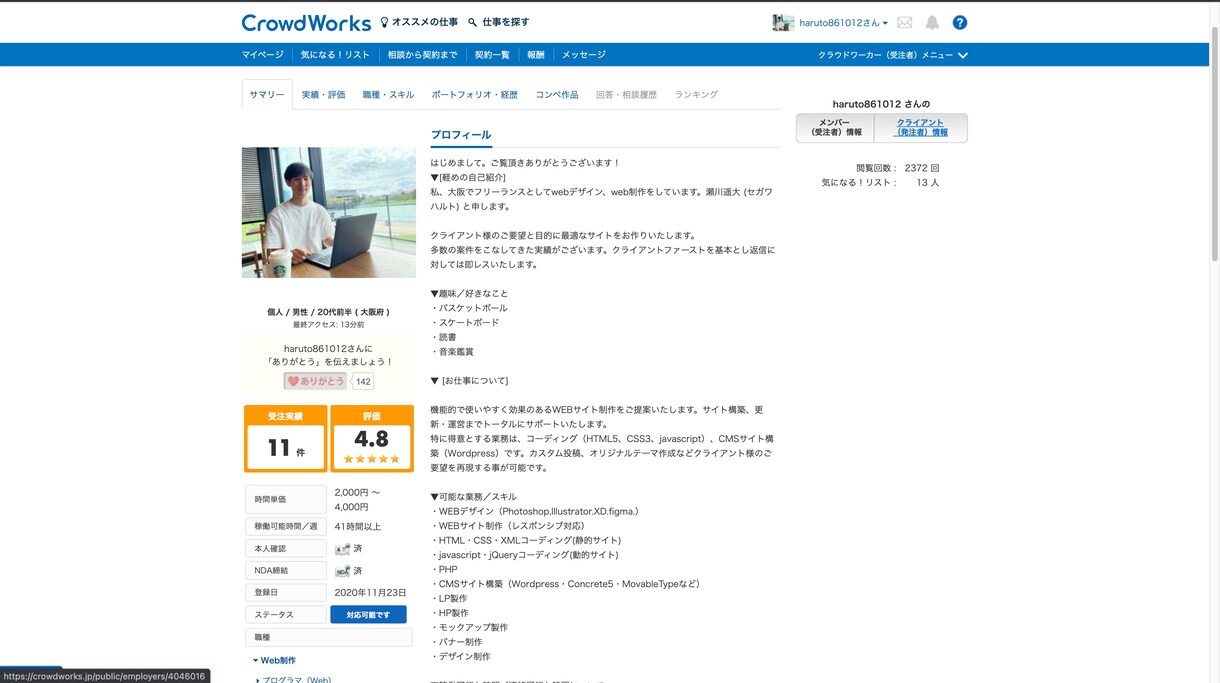Click the five-star rating icons
This screenshot has width=1220, height=683.
point(371,459)
